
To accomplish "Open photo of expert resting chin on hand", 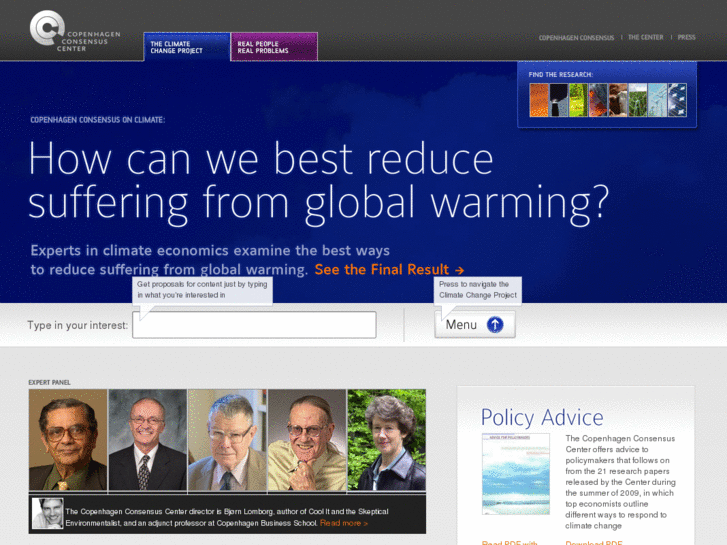I will [307, 440].
